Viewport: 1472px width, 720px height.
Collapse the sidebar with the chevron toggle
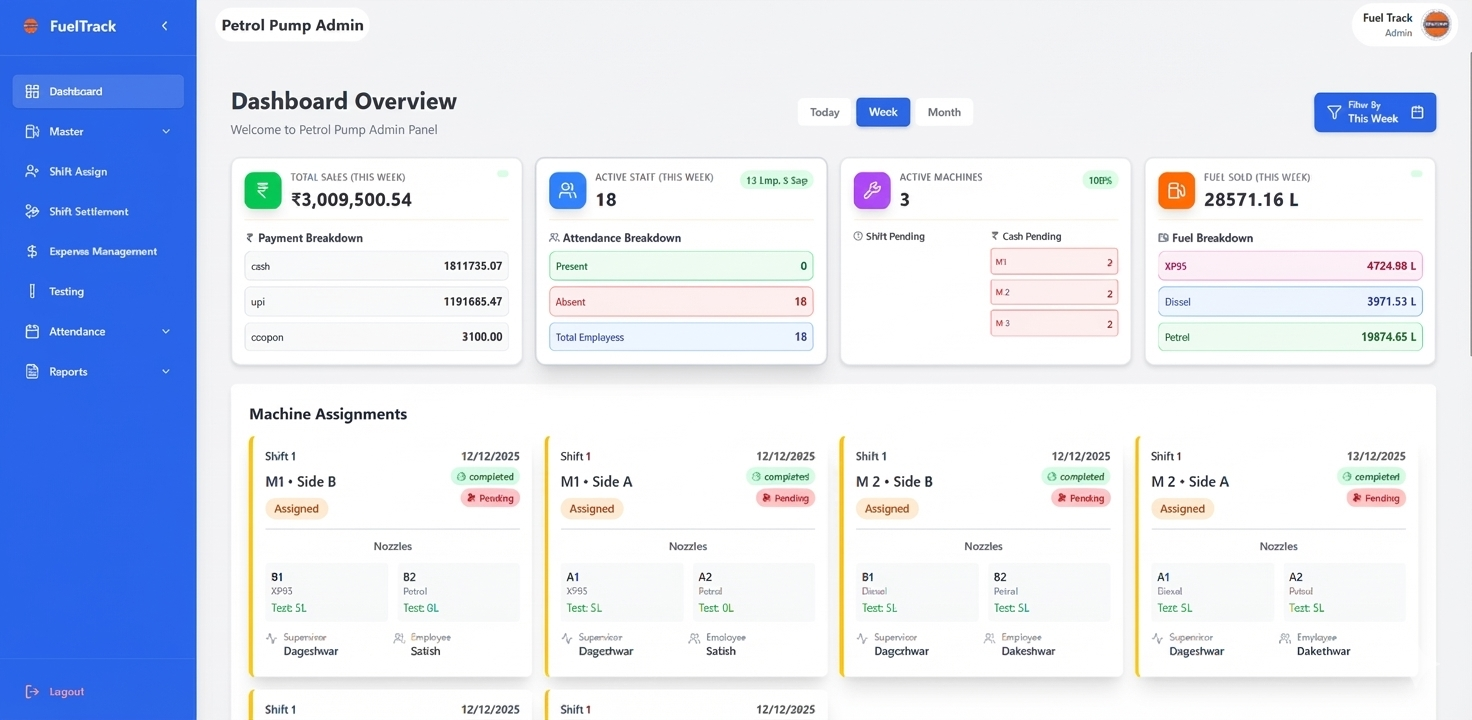(x=164, y=26)
